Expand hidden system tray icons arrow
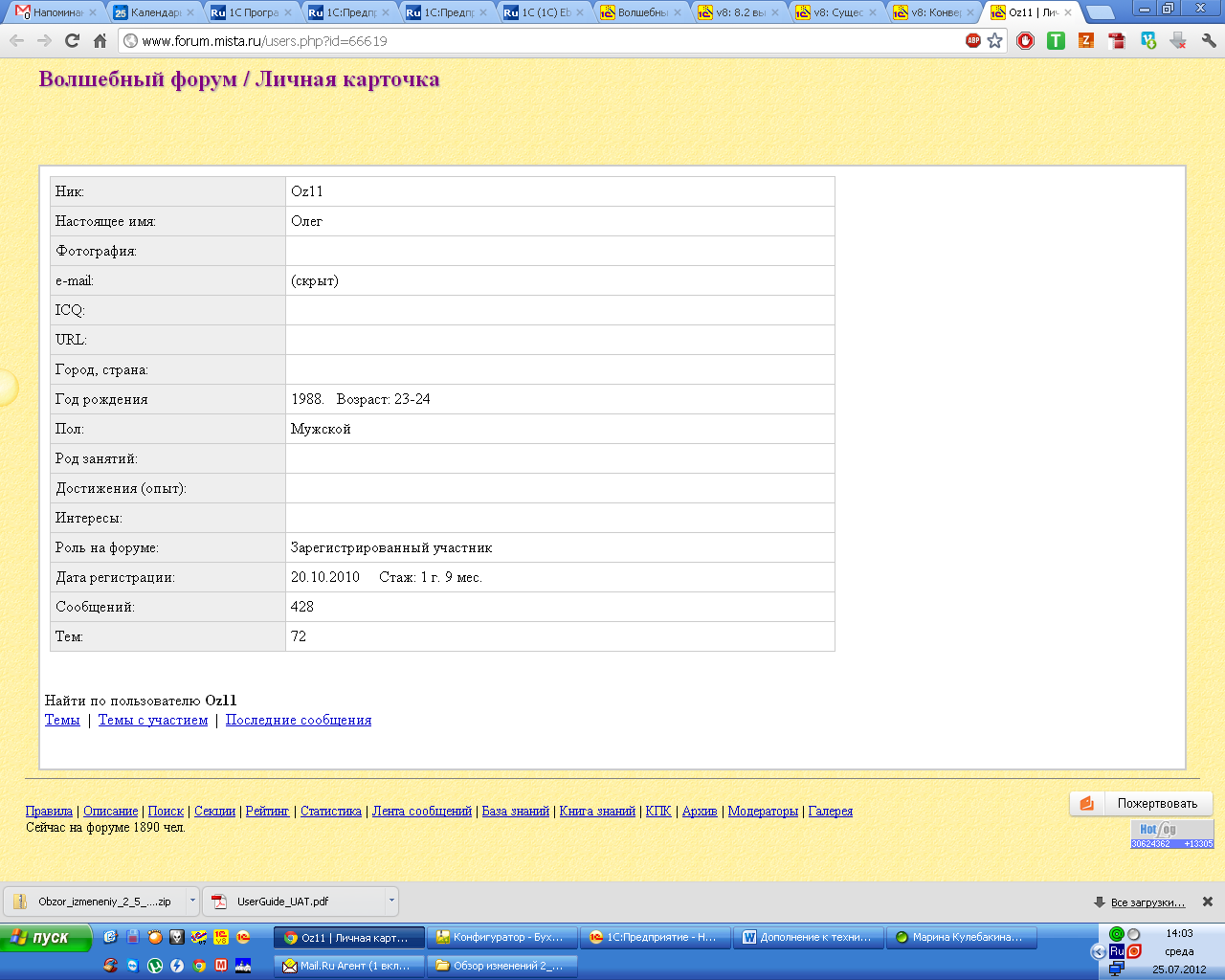The width and height of the screenshot is (1225, 980). click(1098, 951)
